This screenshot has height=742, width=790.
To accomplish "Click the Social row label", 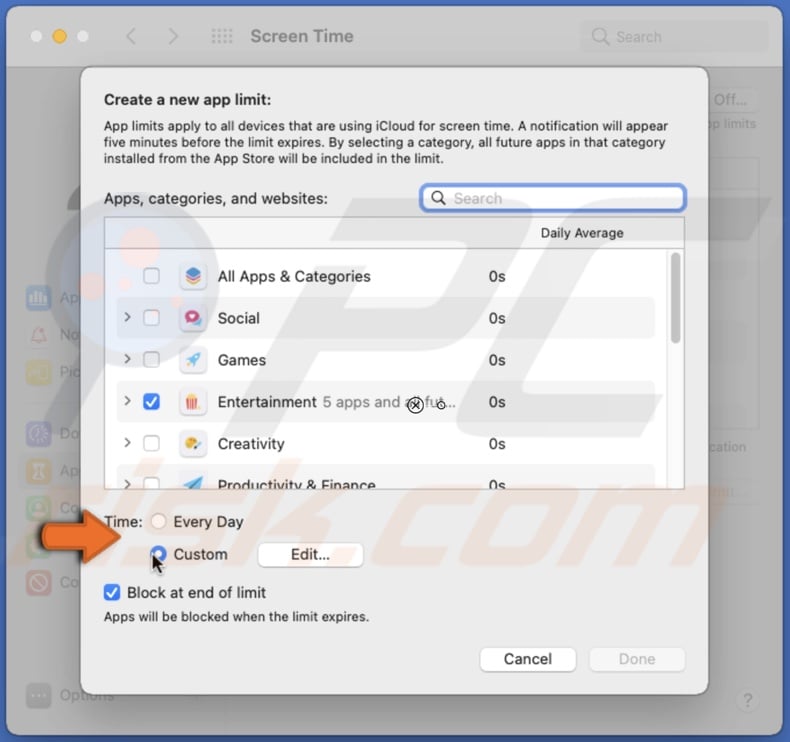I will 238,318.
